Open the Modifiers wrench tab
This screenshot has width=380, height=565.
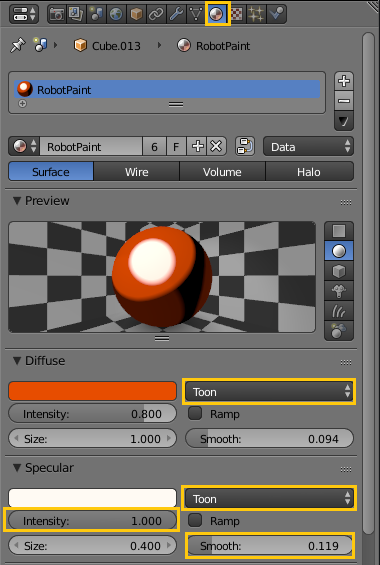click(176, 14)
